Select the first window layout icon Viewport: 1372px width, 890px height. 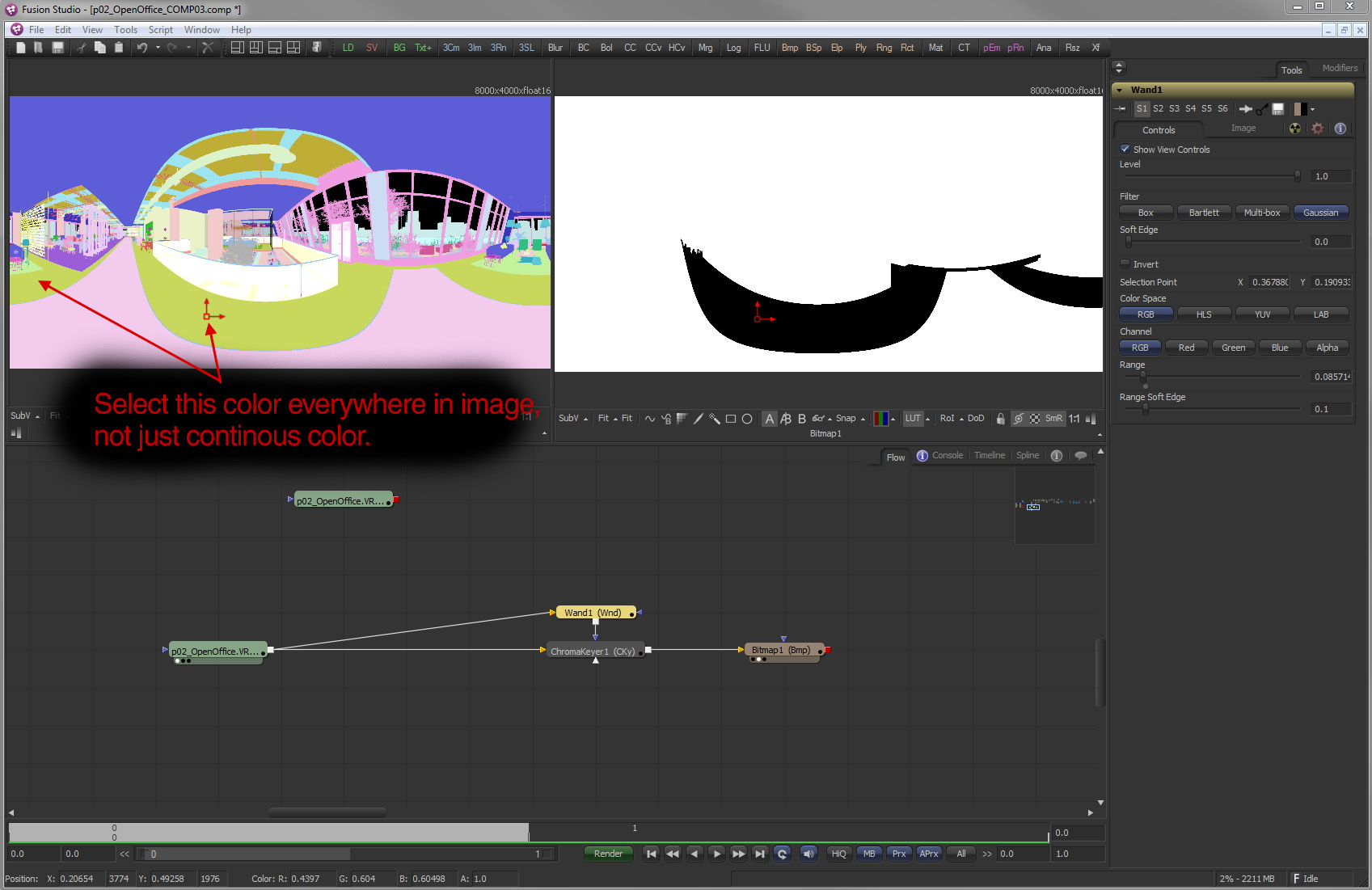(x=237, y=48)
